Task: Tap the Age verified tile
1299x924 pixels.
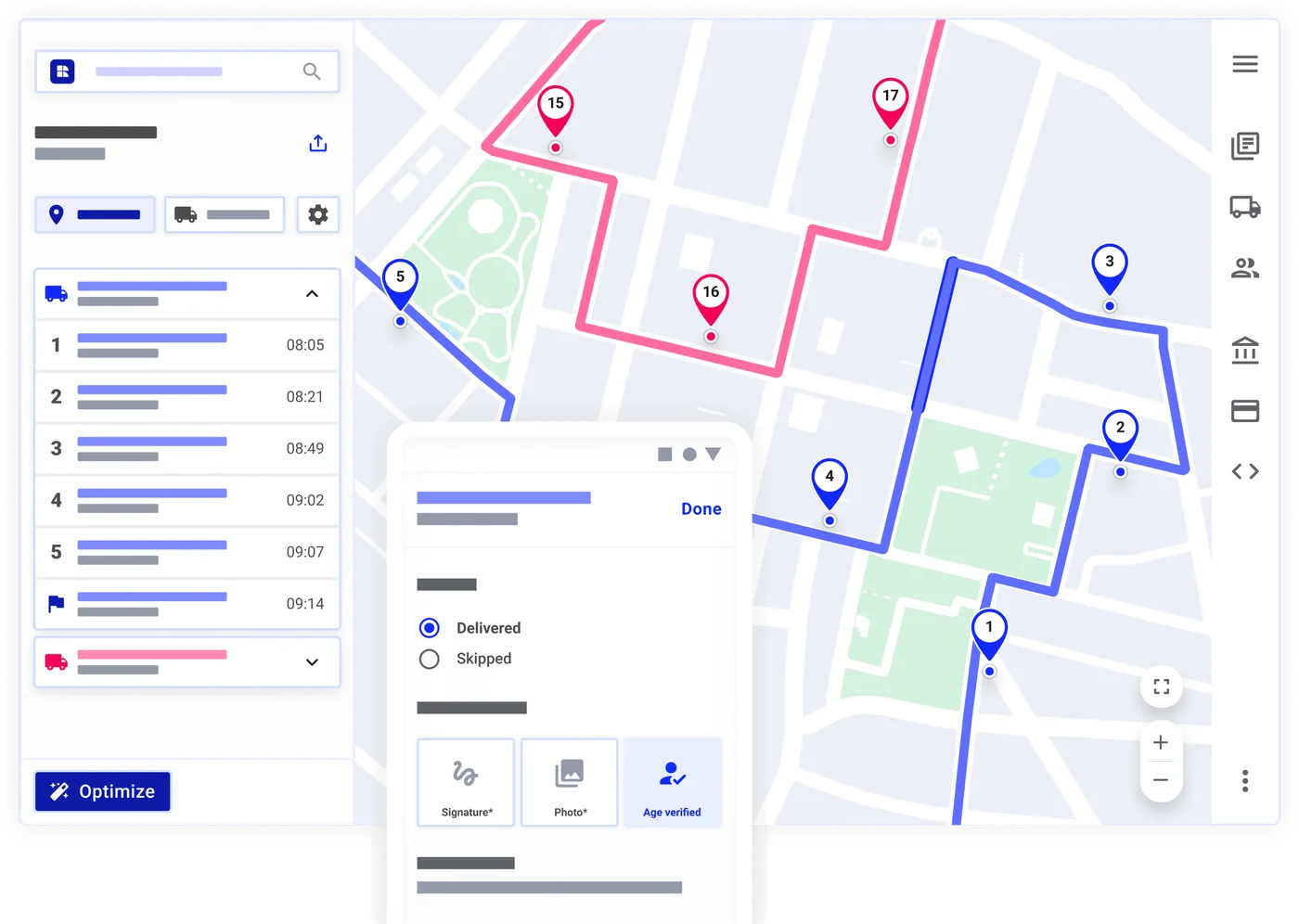Action: coord(673,782)
